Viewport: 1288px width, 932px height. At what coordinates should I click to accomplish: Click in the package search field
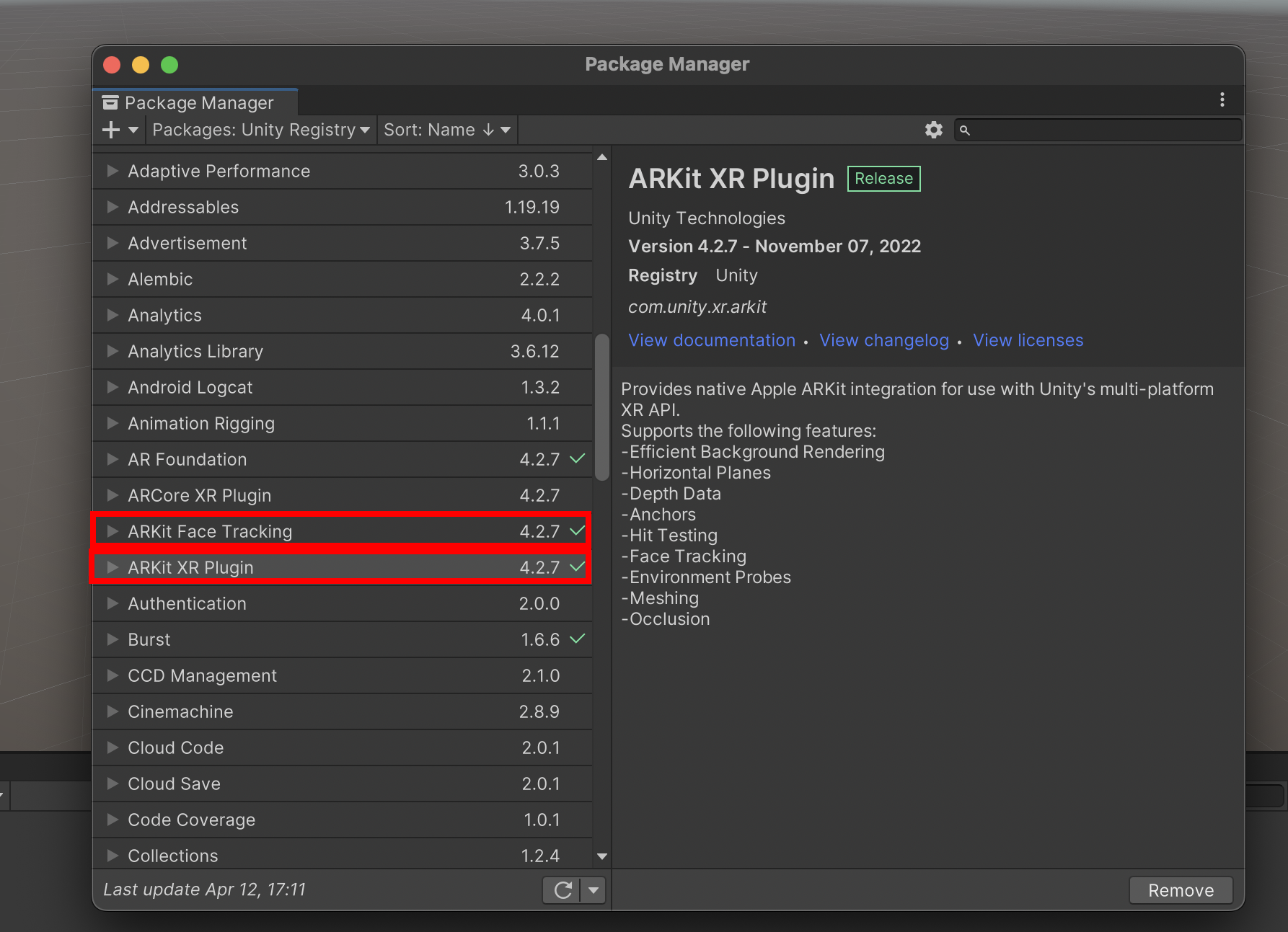tap(1098, 130)
